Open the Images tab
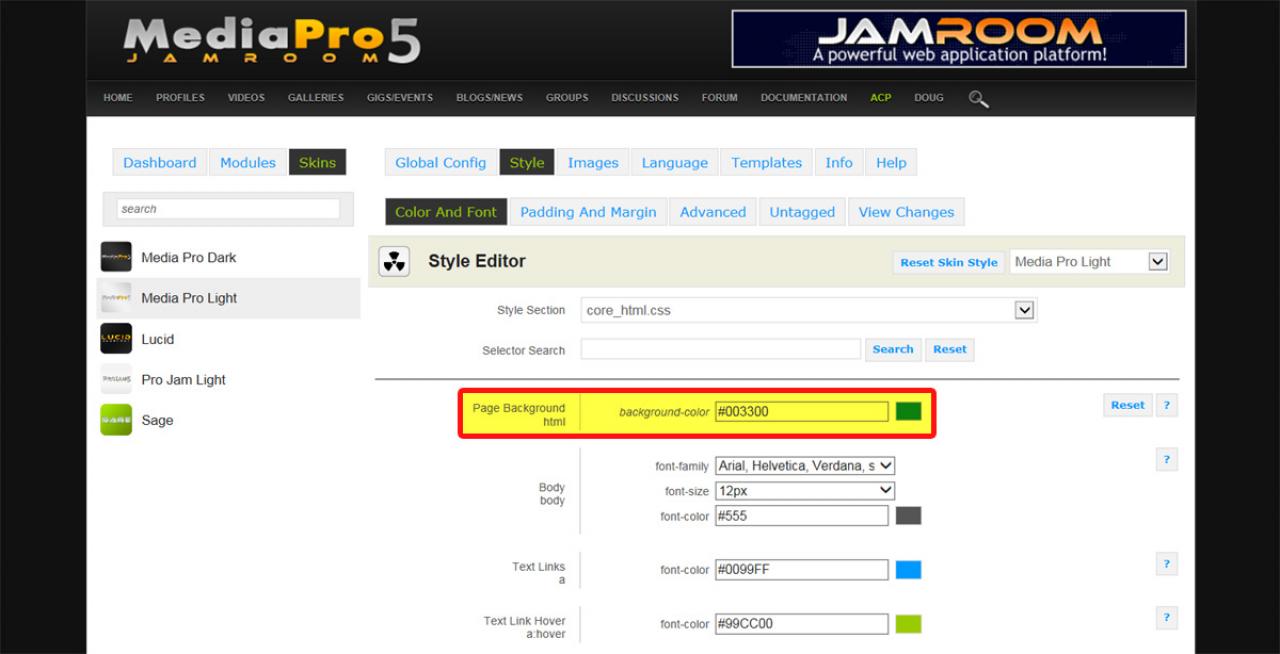This screenshot has width=1280, height=654. pyautogui.click(x=593, y=163)
